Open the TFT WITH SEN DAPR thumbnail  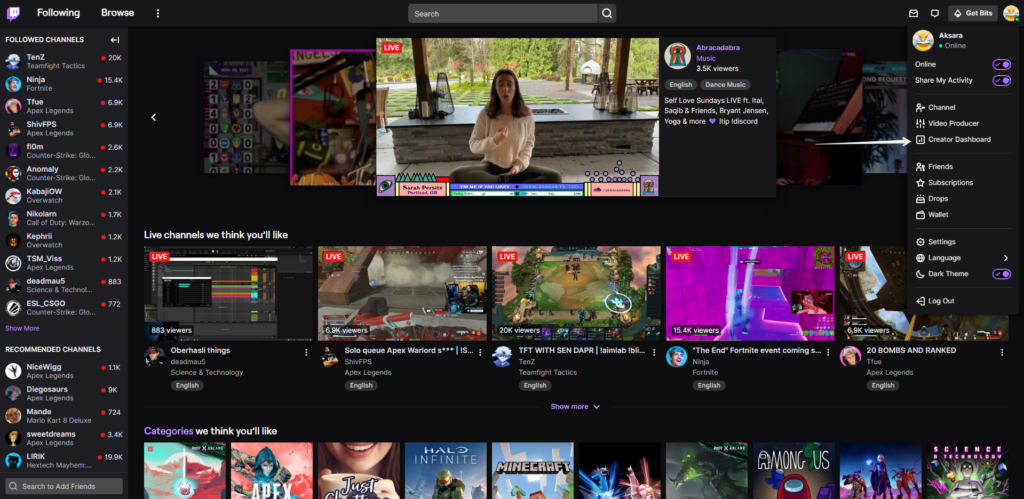576,293
